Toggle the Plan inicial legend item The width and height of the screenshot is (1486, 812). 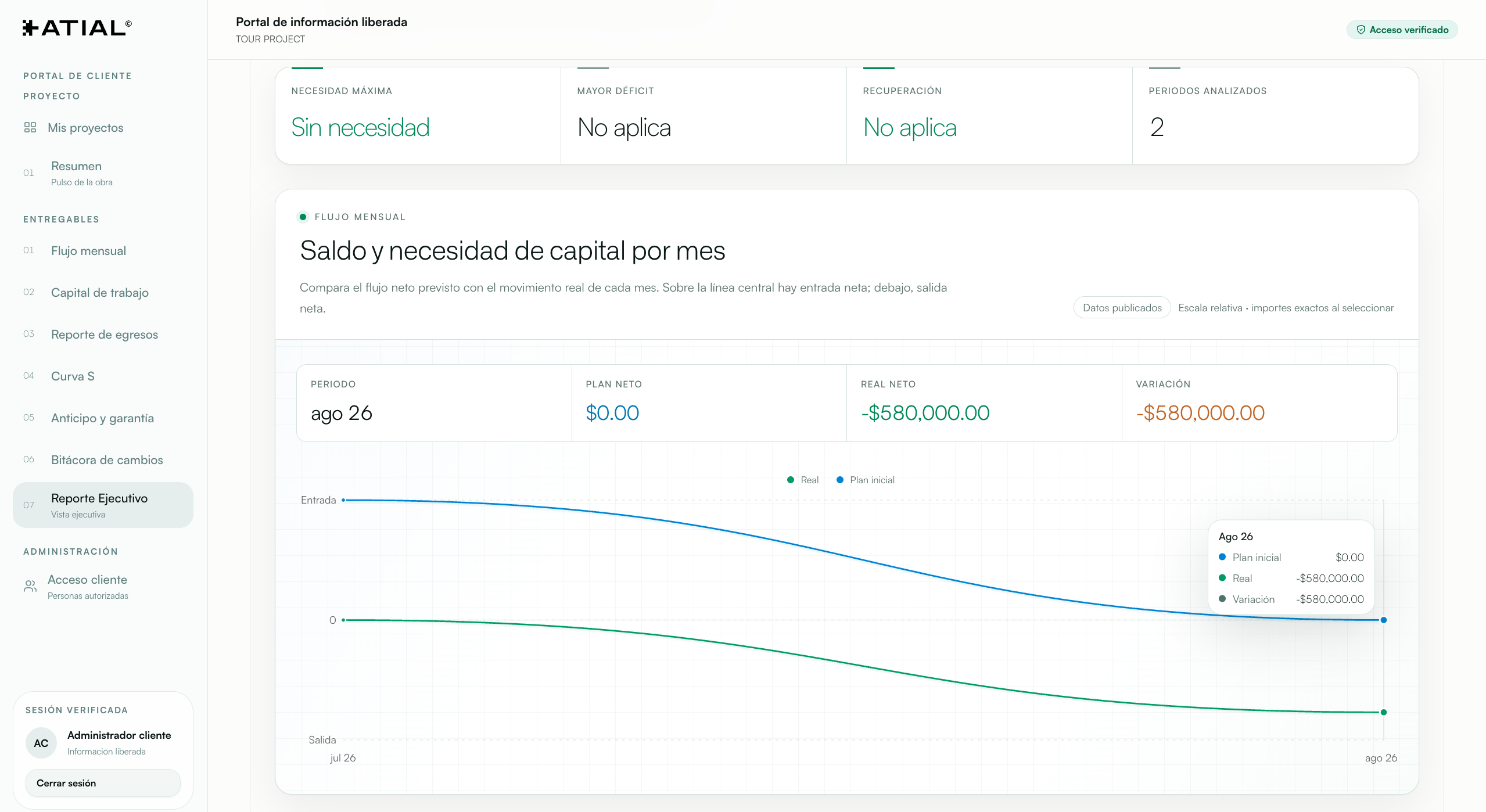[866, 480]
